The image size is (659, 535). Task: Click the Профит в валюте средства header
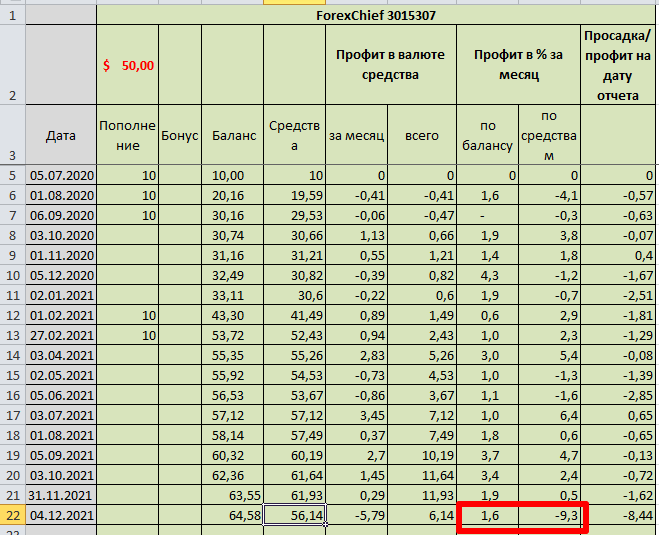(391, 65)
